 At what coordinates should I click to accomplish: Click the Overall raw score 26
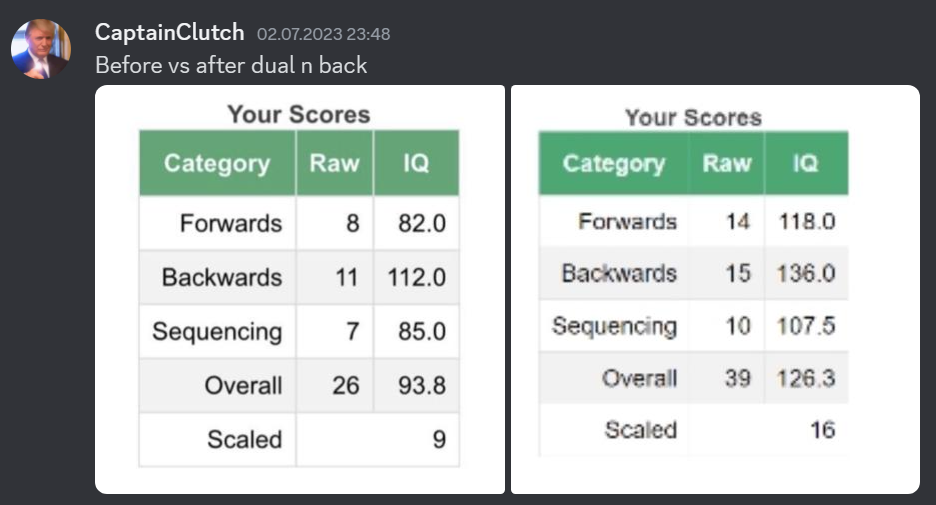[345, 385]
